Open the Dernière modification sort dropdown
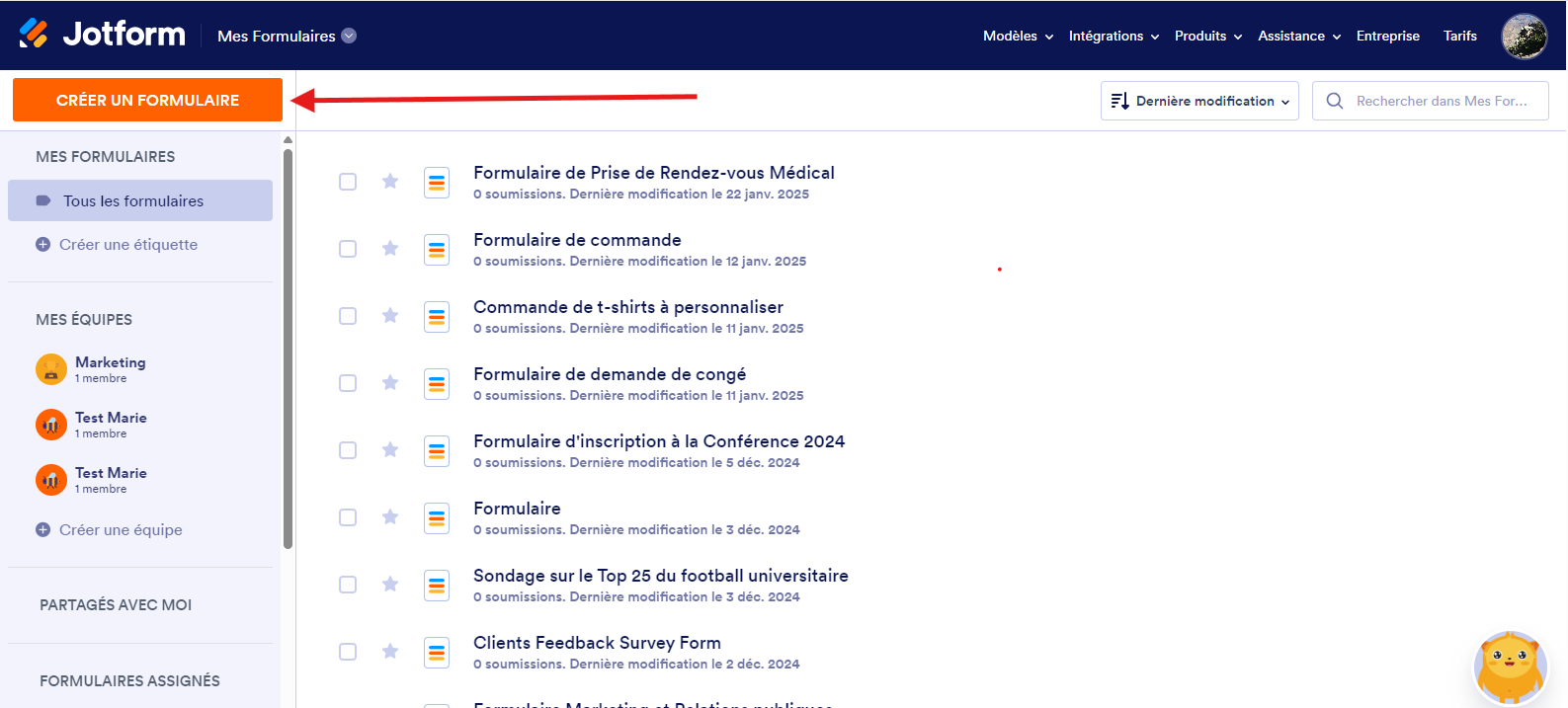This screenshot has height=708, width=1568. click(x=1199, y=101)
